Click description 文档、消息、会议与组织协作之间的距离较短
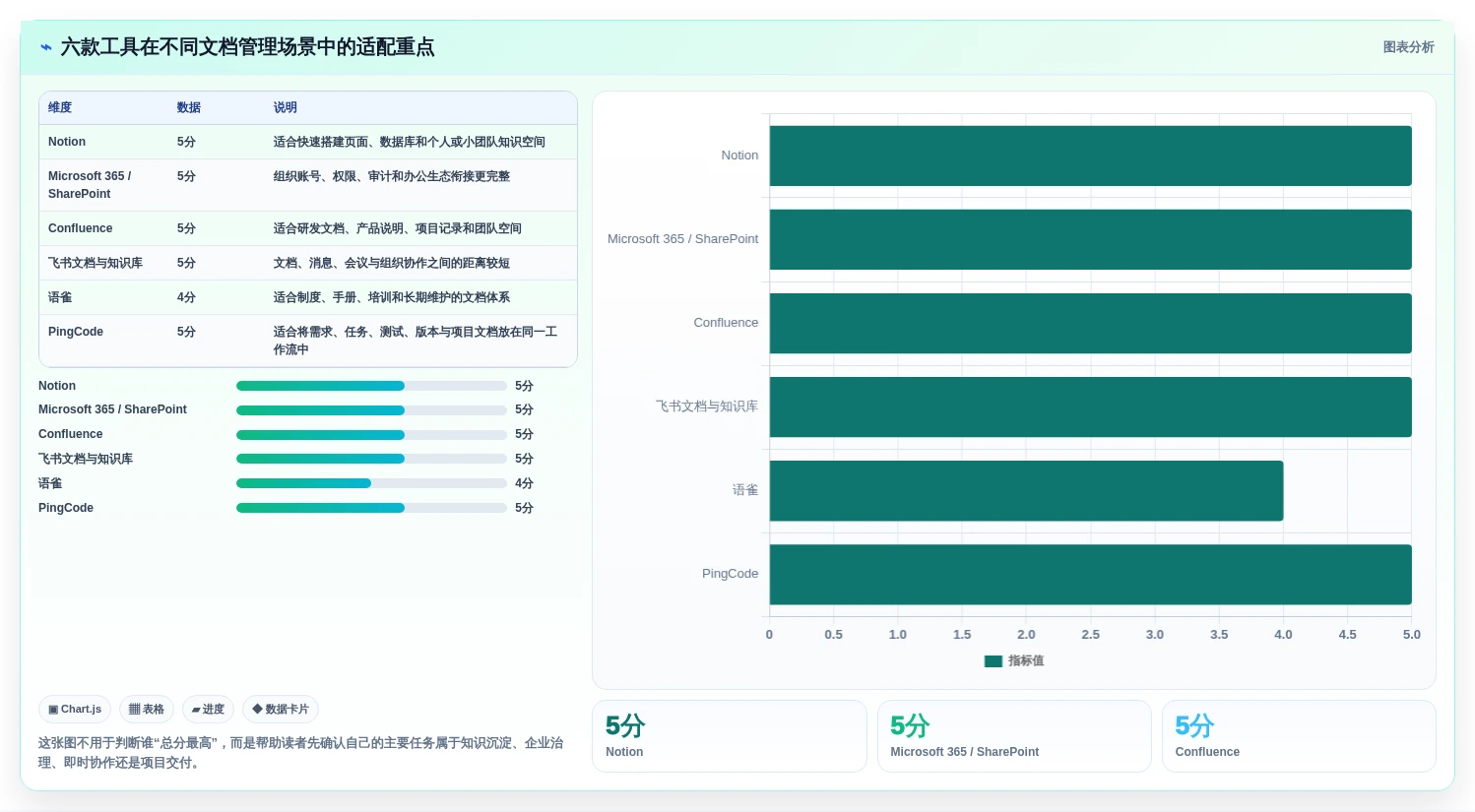The width and height of the screenshot is (1475, 812). [392, 263]
